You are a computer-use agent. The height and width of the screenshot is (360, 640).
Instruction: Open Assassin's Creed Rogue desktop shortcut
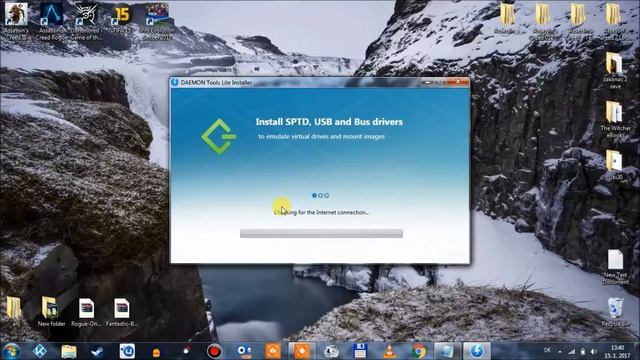(x=51, y=21)
